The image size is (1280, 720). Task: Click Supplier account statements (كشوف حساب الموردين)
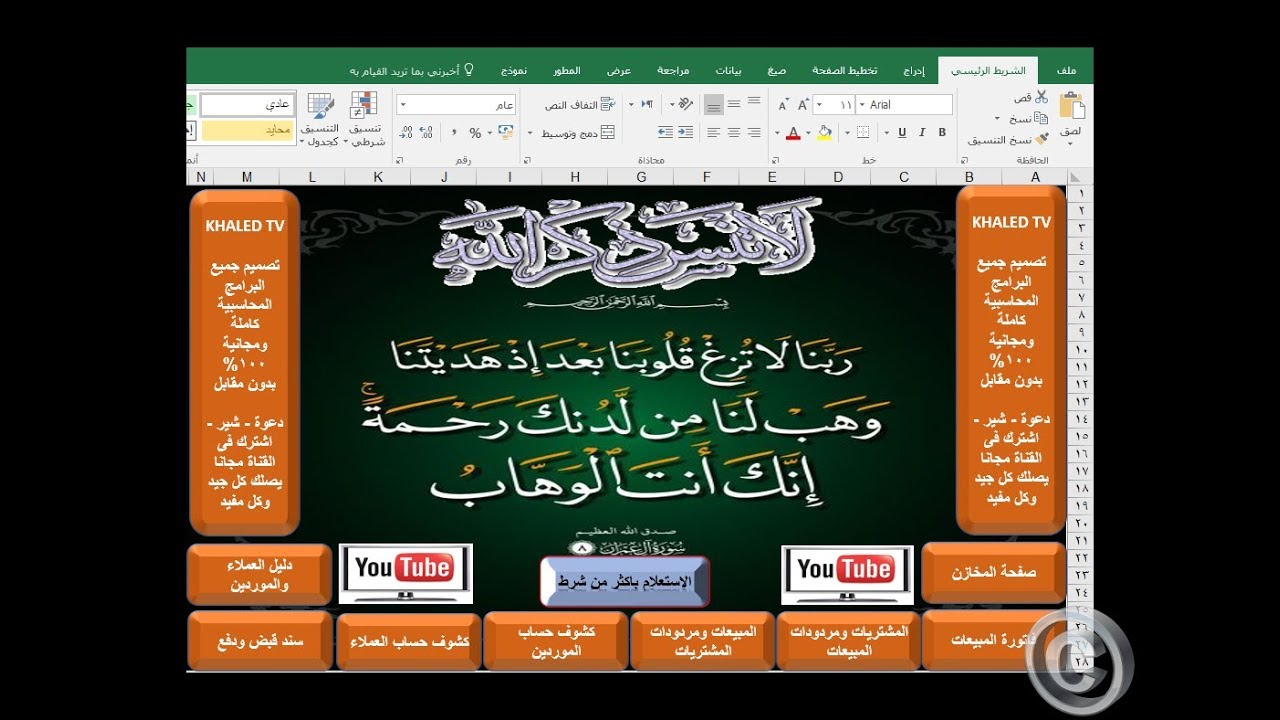click(x=555, y=641)
